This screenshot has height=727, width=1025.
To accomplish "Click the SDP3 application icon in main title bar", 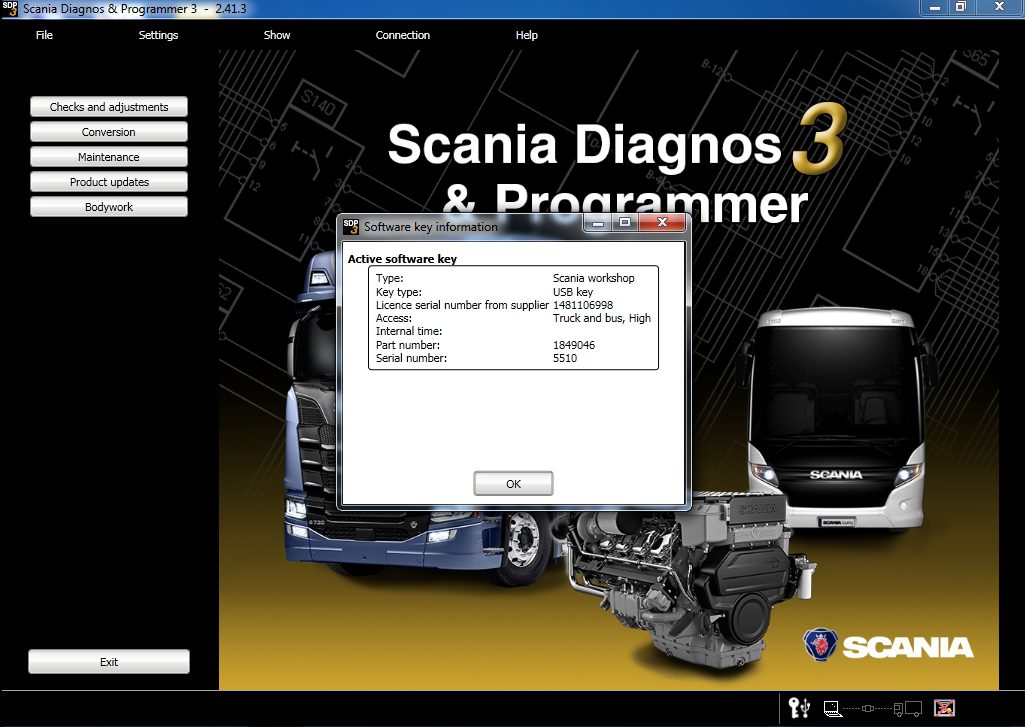I will coord(10,8).
